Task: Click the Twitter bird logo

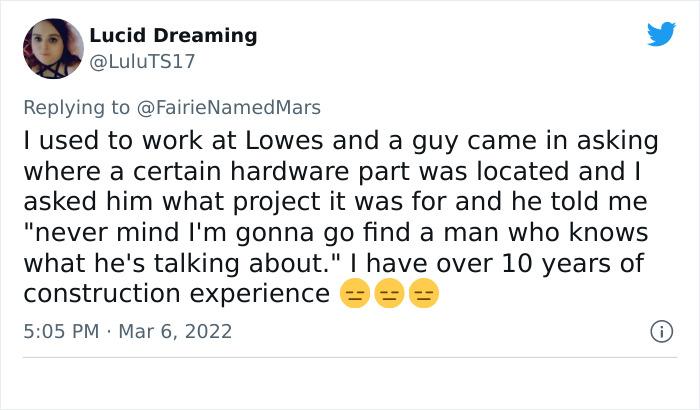Action: (x=661, y=34)
